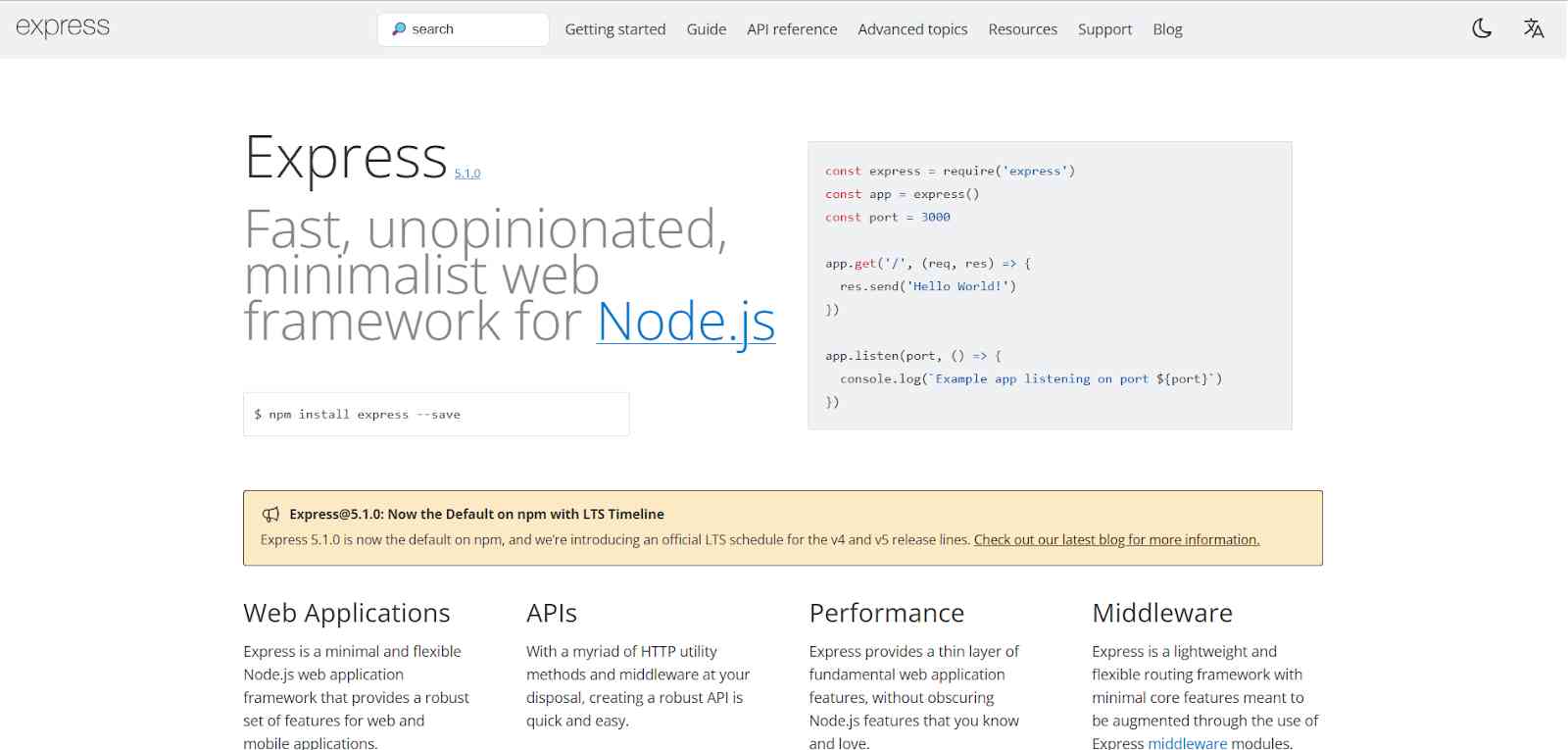Screen dimensions: 1568x750
Task: Click the npm install express command box
Action: pyautogui.click(x=436, y=415)
